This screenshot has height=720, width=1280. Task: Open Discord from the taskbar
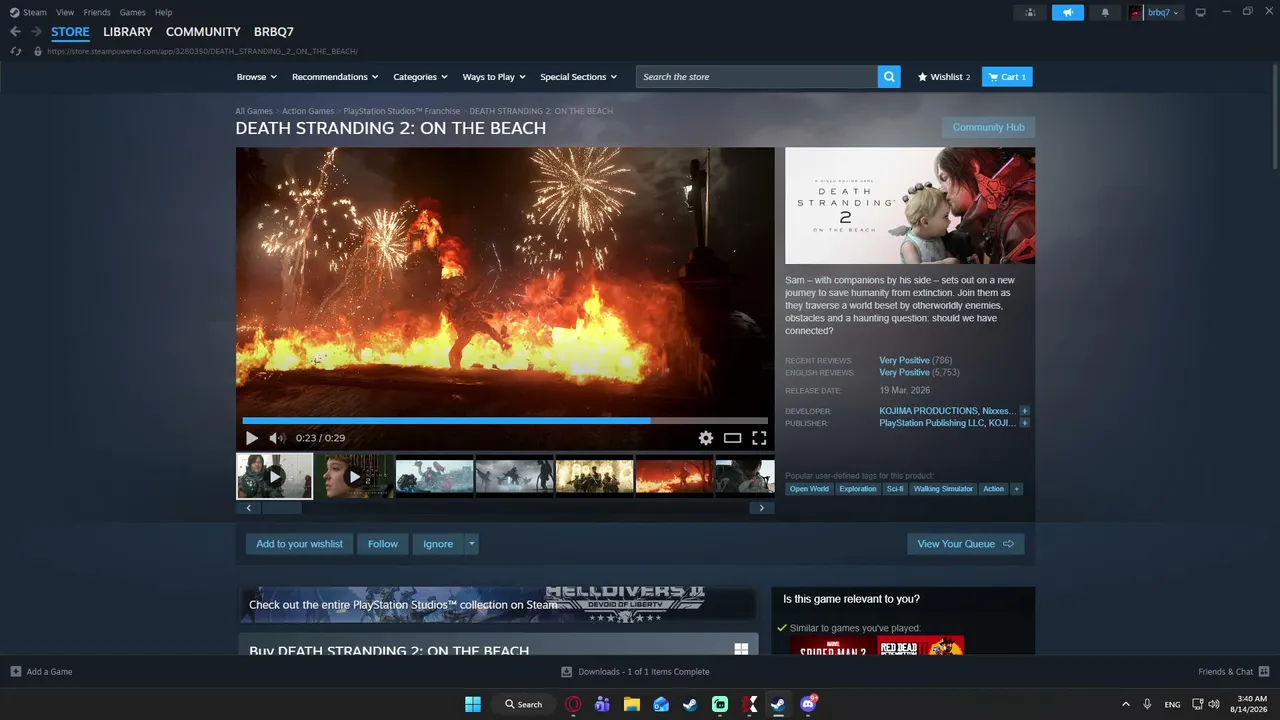coord(808,704)
